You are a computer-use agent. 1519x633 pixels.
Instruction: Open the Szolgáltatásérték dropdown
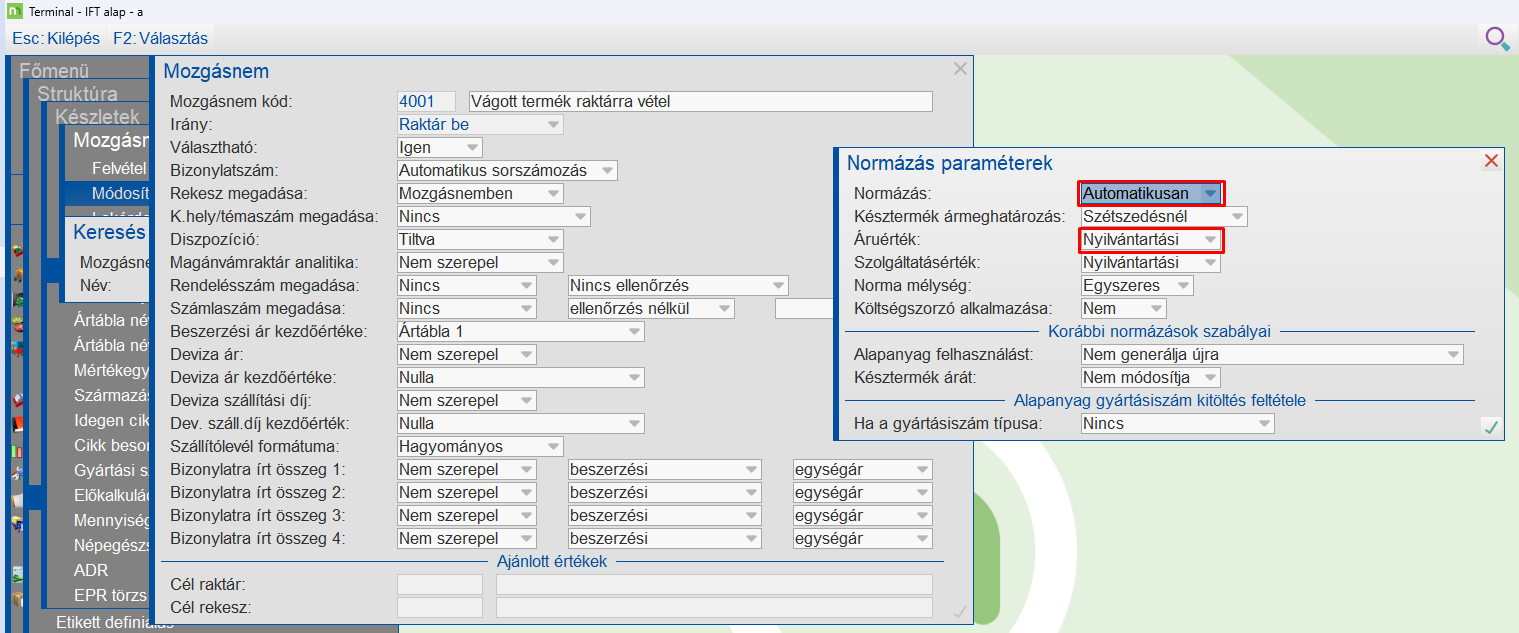[1151, 262]
